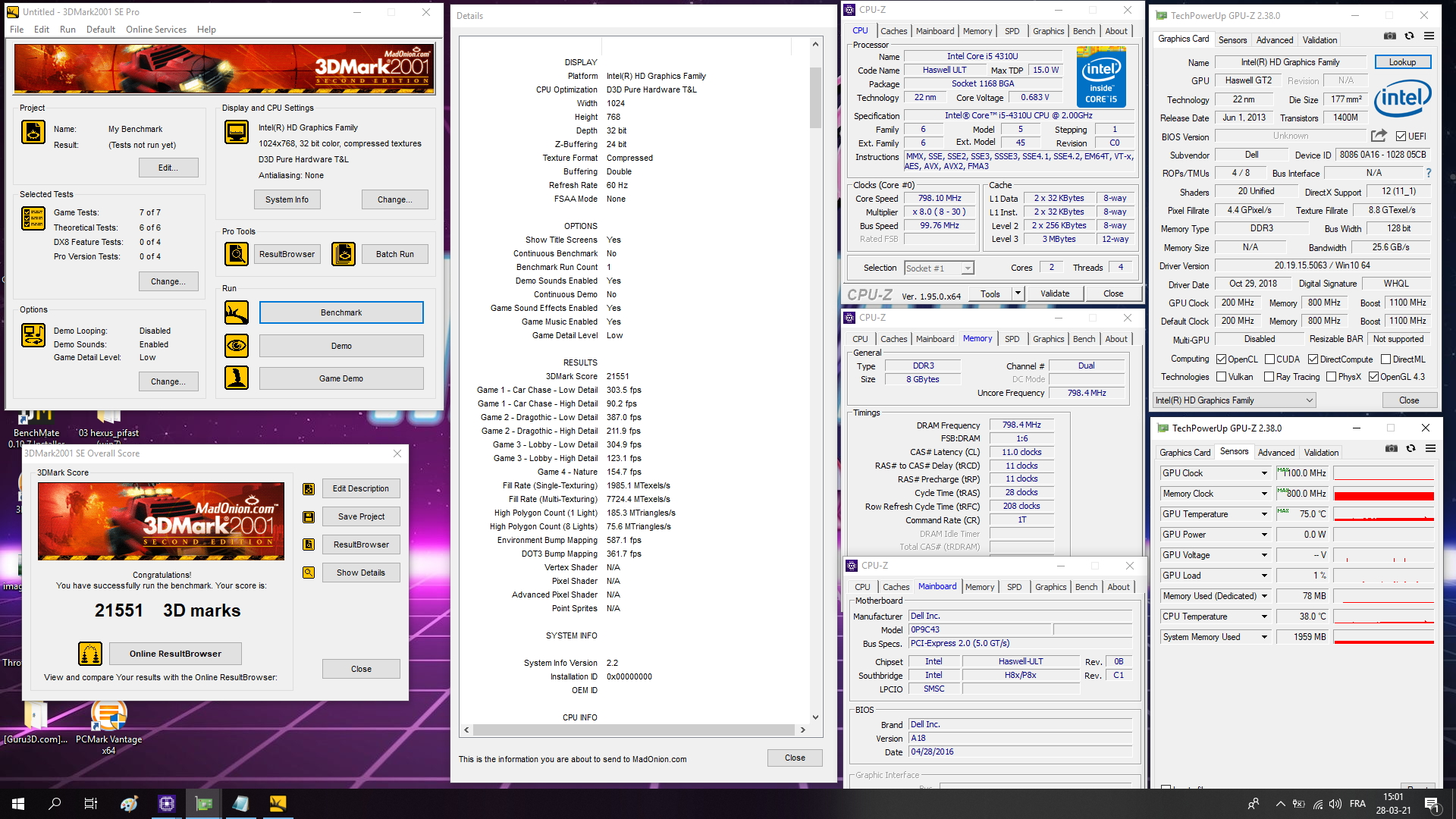Click the Lookup button in GPU-Z

[x=1402, y=62]
